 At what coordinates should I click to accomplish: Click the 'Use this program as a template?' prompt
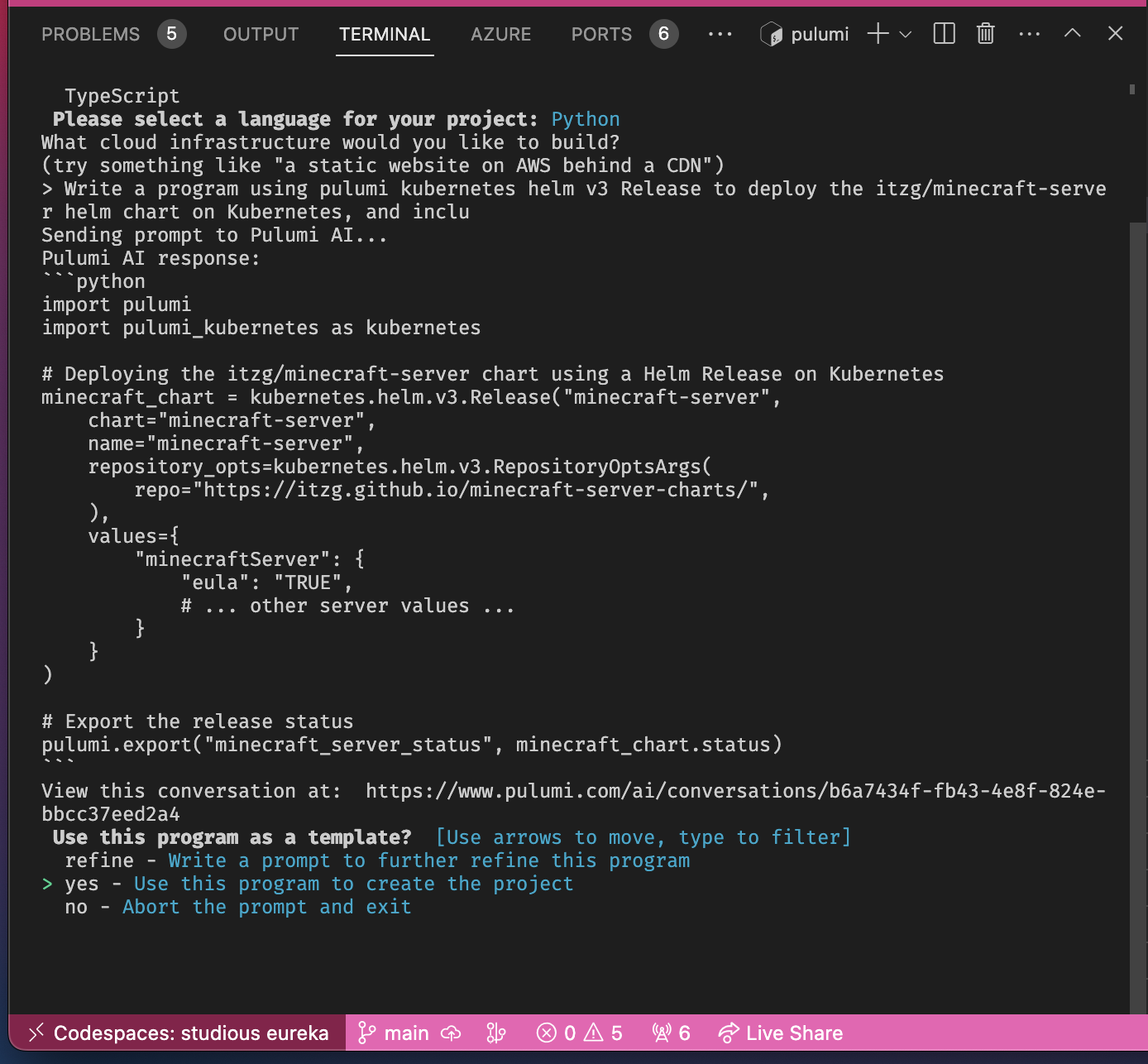click(232, 837)
